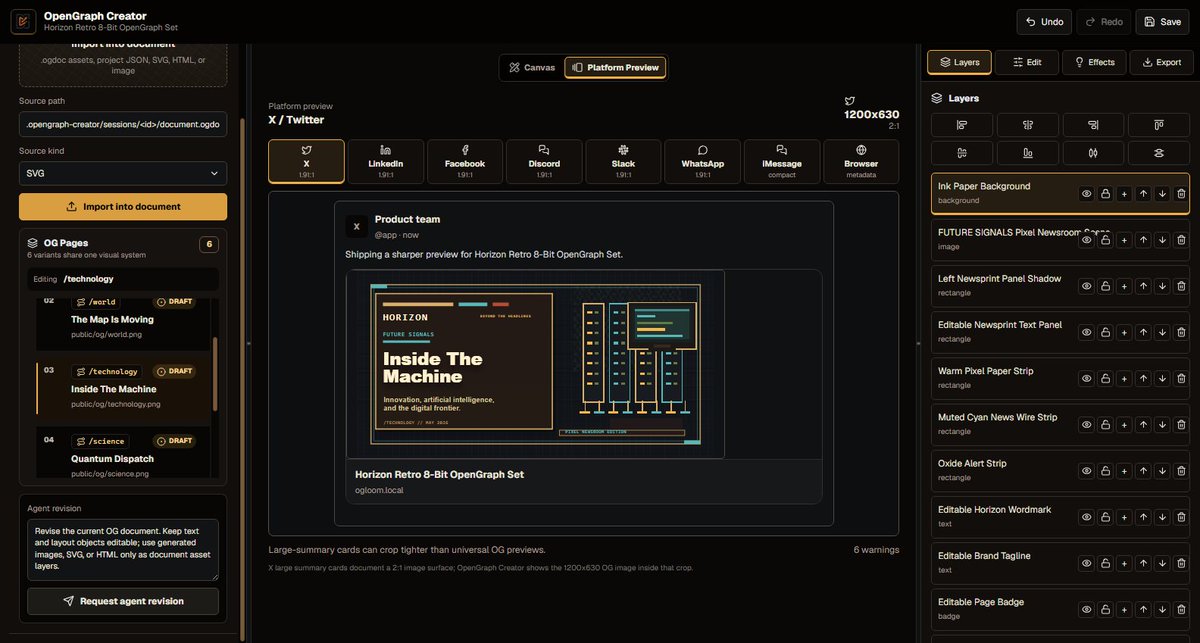
Task: Open the Edit panel tab
Action: click(x=1027, y=62)
